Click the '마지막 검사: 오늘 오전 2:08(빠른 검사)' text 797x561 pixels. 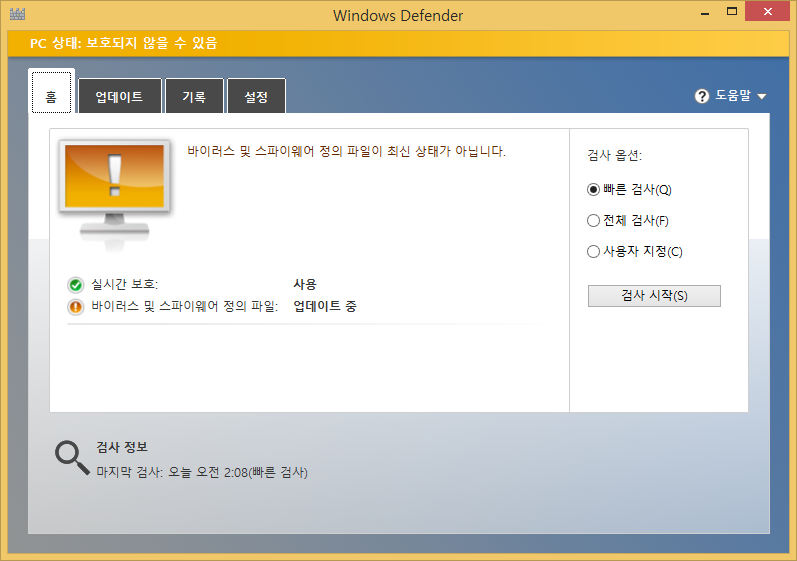202,473
